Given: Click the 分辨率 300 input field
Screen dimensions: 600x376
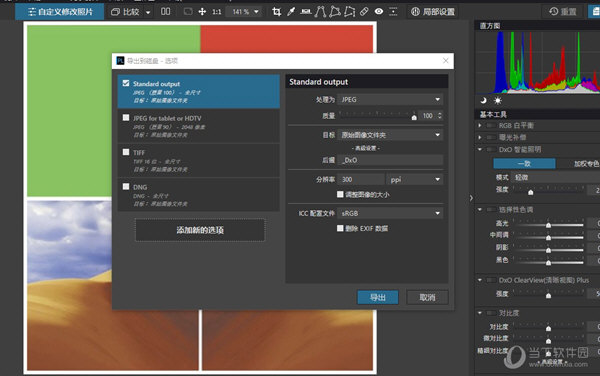Looking at the screenshot, I should 361,179.
